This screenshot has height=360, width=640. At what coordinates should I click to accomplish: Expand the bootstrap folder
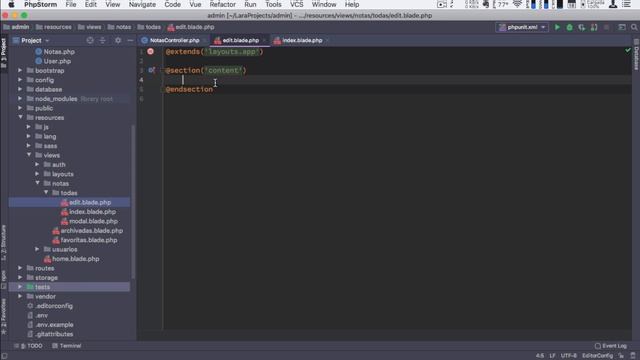[x=20, y=71]
